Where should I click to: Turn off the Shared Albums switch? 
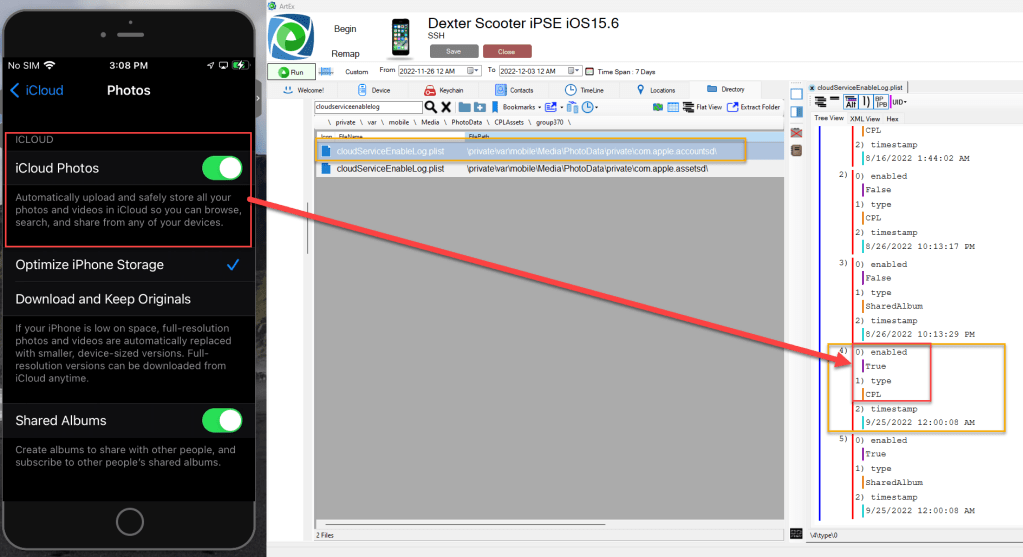(x=222, y=420)
